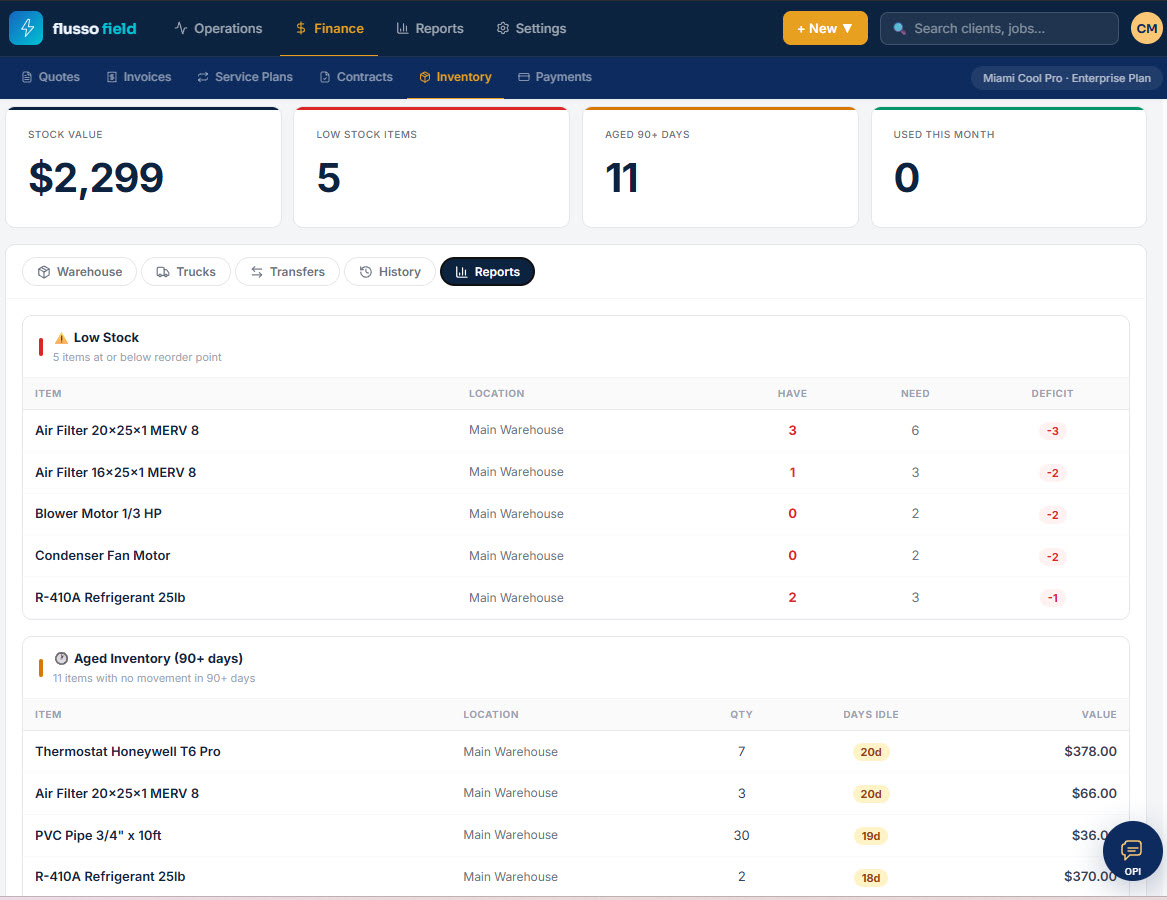Switch to the Warehouse tab
The width and height of the screenshot is (1167, 900).
tap(80, 272)
